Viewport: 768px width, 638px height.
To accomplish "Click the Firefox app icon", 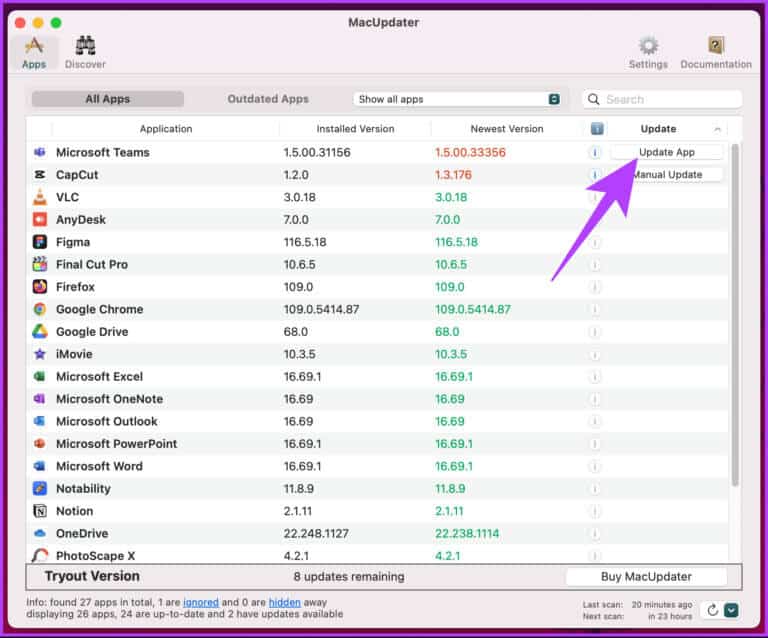I will [x=40, y=286].
